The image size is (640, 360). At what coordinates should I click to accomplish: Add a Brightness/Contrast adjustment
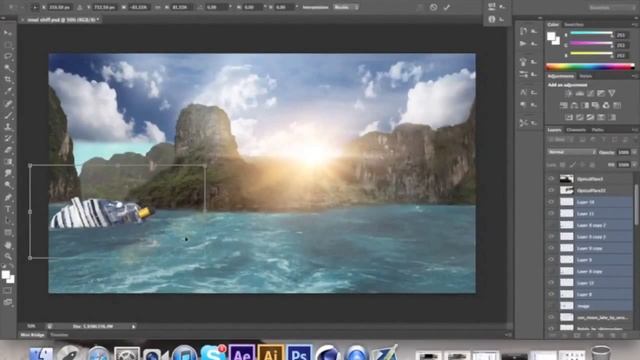(569, 93)
